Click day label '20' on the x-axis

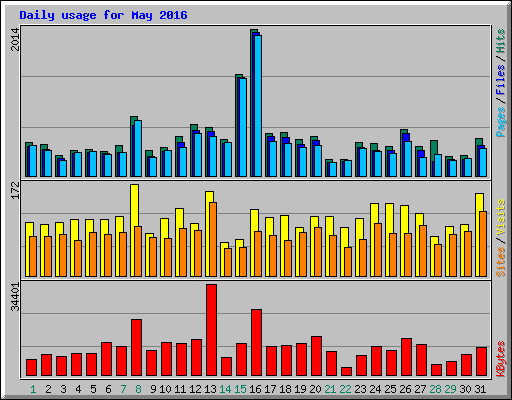315,389
